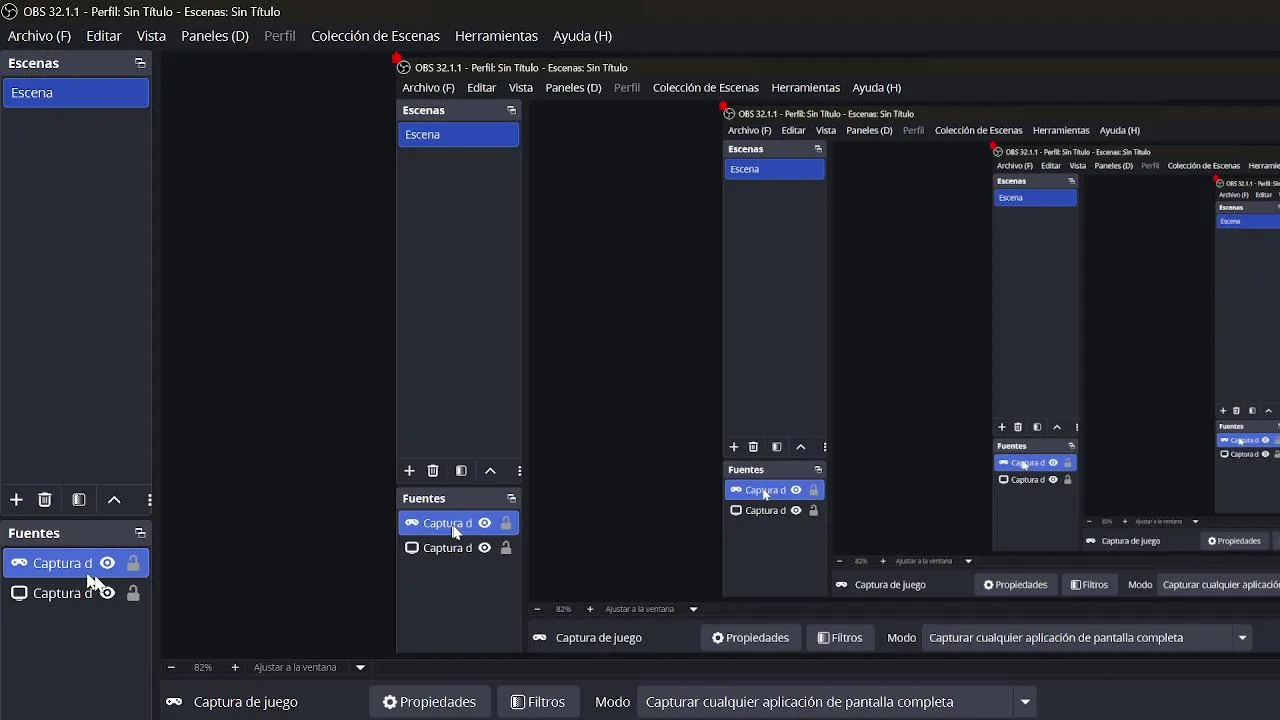Click Filtros in the largest mirrored preview copy
1280x720 pixels.
tap(840, 638)
